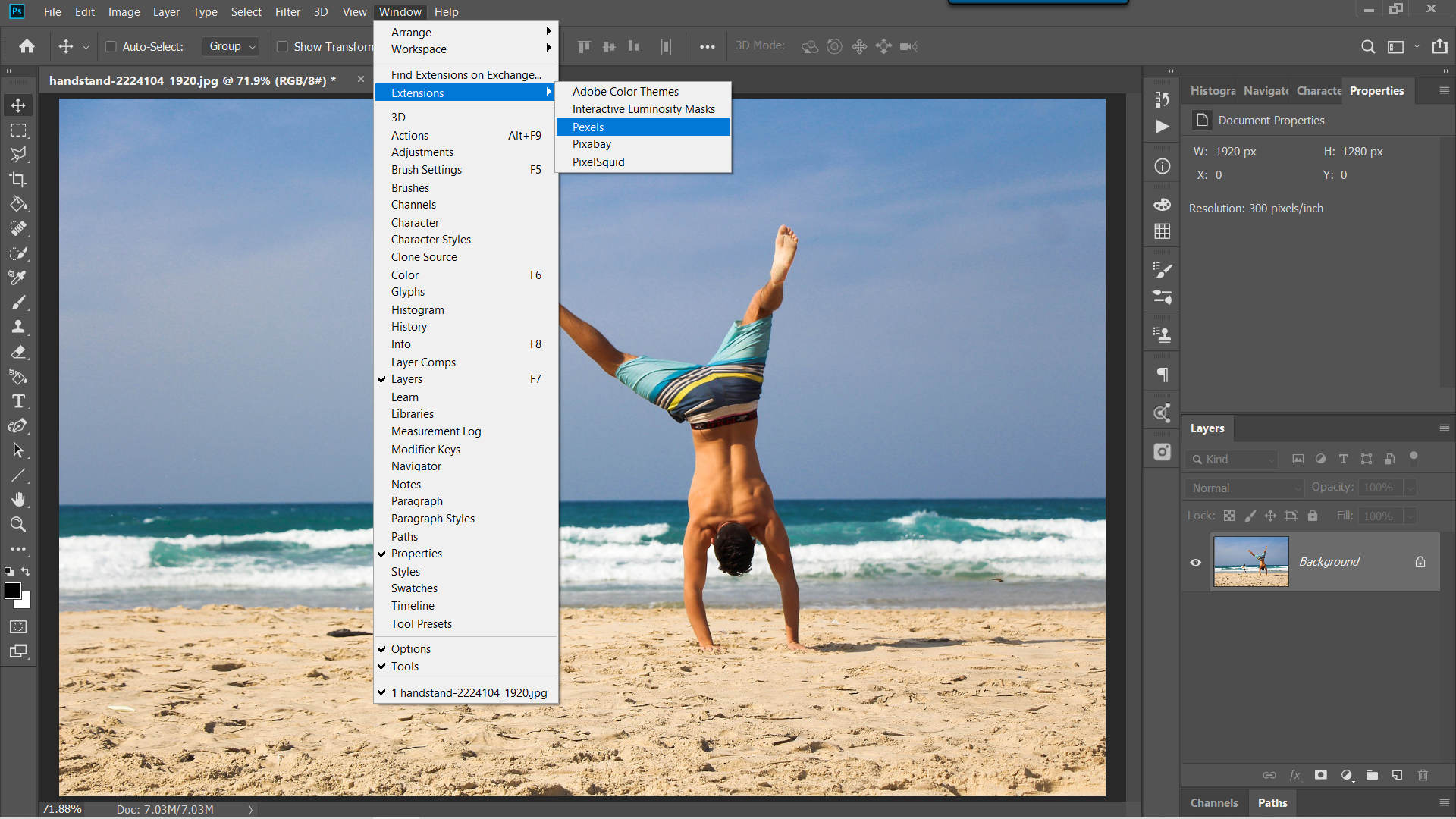
Task: Click the Pixabay extension option
Action: [x=592, y=144]
